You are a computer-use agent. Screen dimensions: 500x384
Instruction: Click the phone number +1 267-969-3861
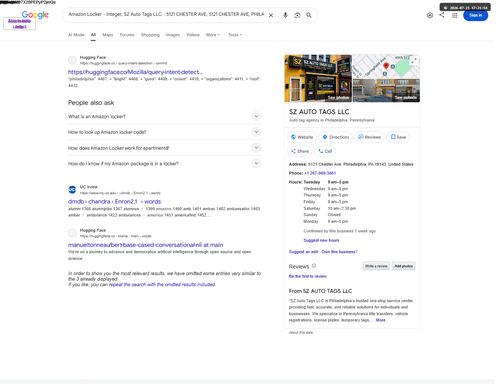point(320,173)
